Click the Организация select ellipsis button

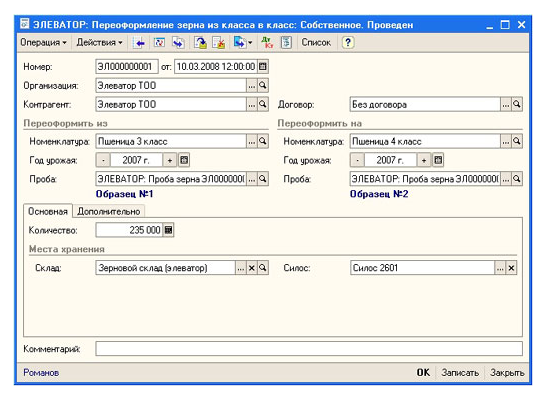(252, 86)
